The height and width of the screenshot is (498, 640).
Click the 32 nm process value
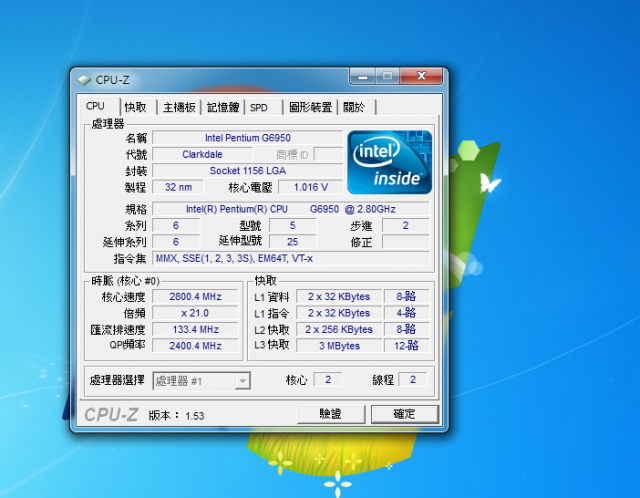click(178, 187)
